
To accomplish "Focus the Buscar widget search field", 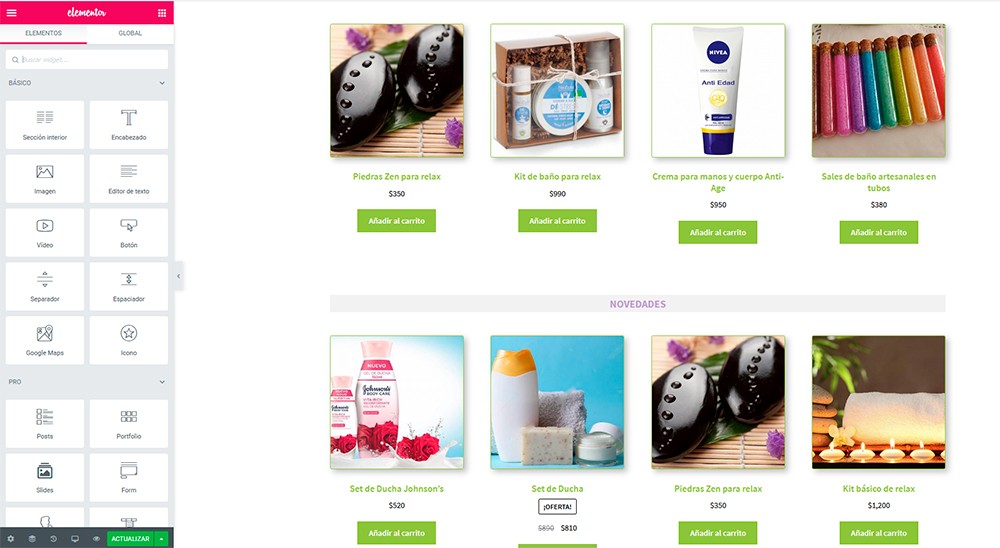I will click(87, 59).
